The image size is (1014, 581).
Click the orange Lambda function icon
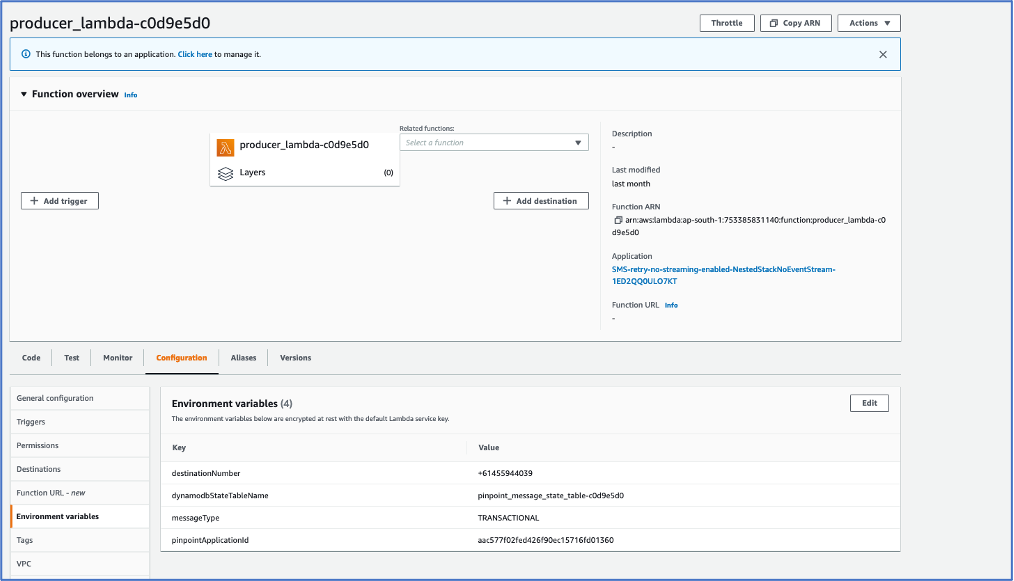pos(225,148)
